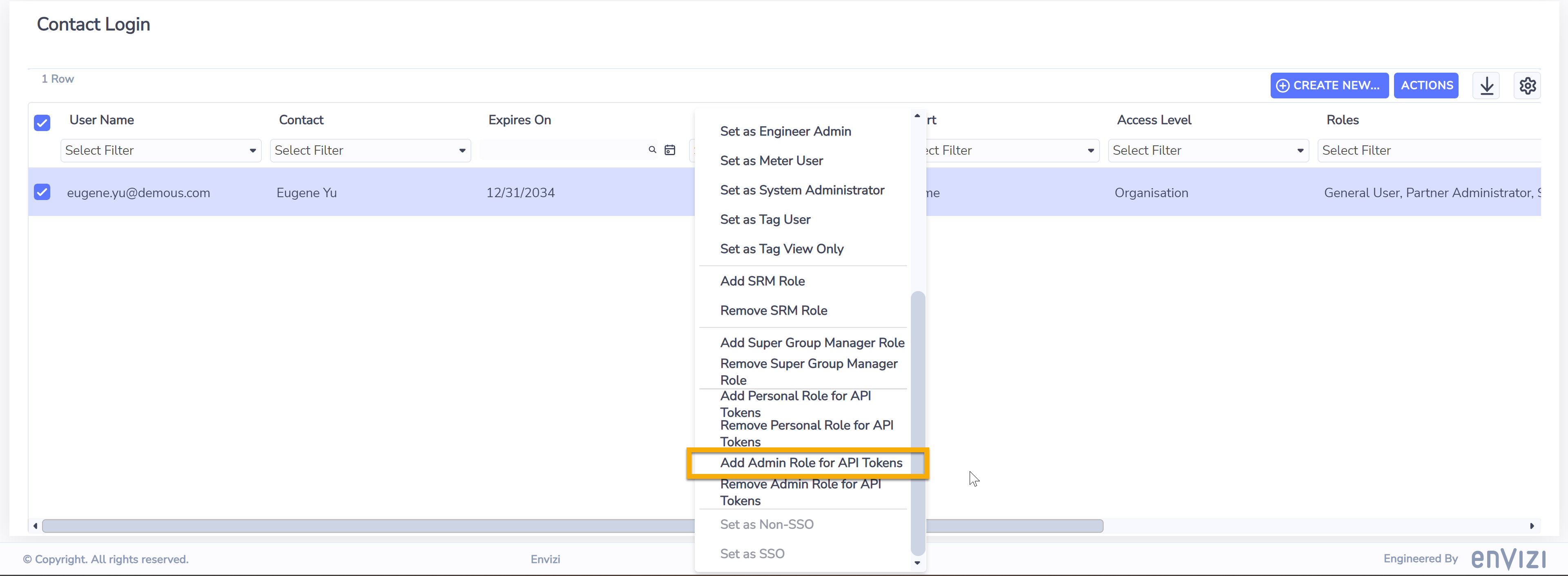Open the User Name Select Filter dropdown
Screen dimensions: 1568x576
(161, 150)
